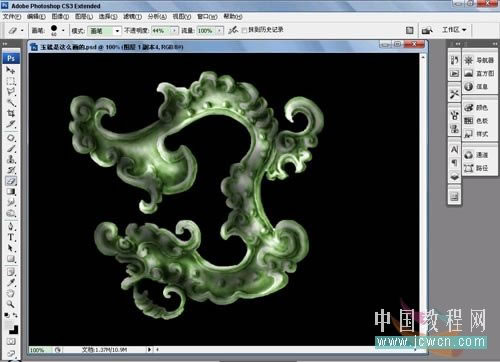The image size is (500, 362).
Task: Open the status bar info arrow menu
Action: point(149,349)
